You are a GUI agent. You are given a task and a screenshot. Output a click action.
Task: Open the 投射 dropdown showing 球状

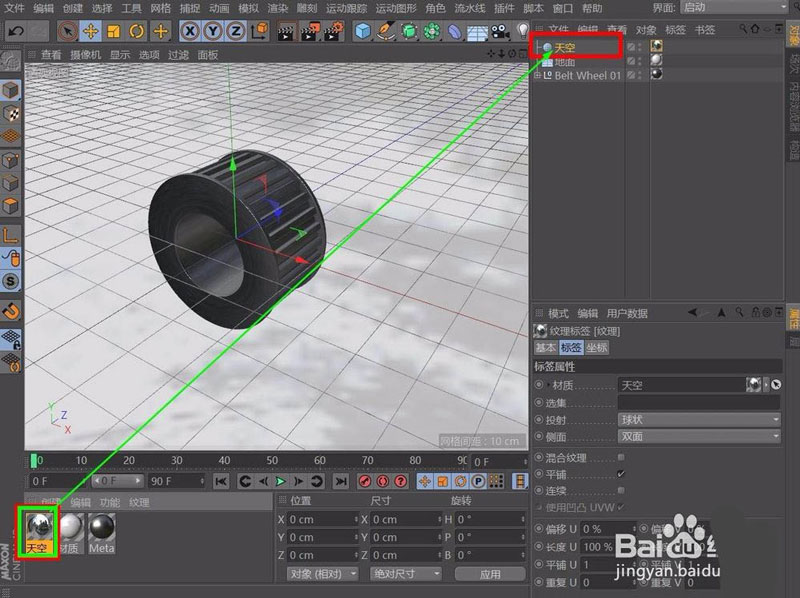point(698,420)
